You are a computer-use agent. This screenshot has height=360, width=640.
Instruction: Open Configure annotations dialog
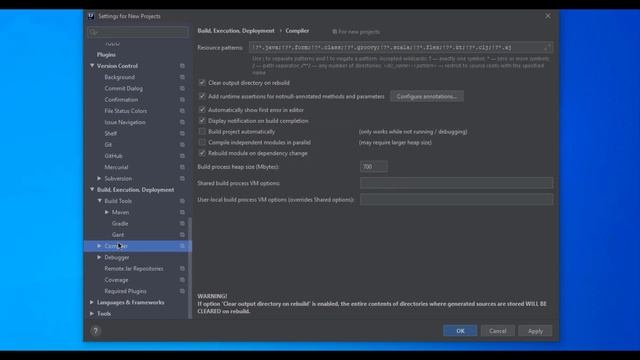coord(427,96)
